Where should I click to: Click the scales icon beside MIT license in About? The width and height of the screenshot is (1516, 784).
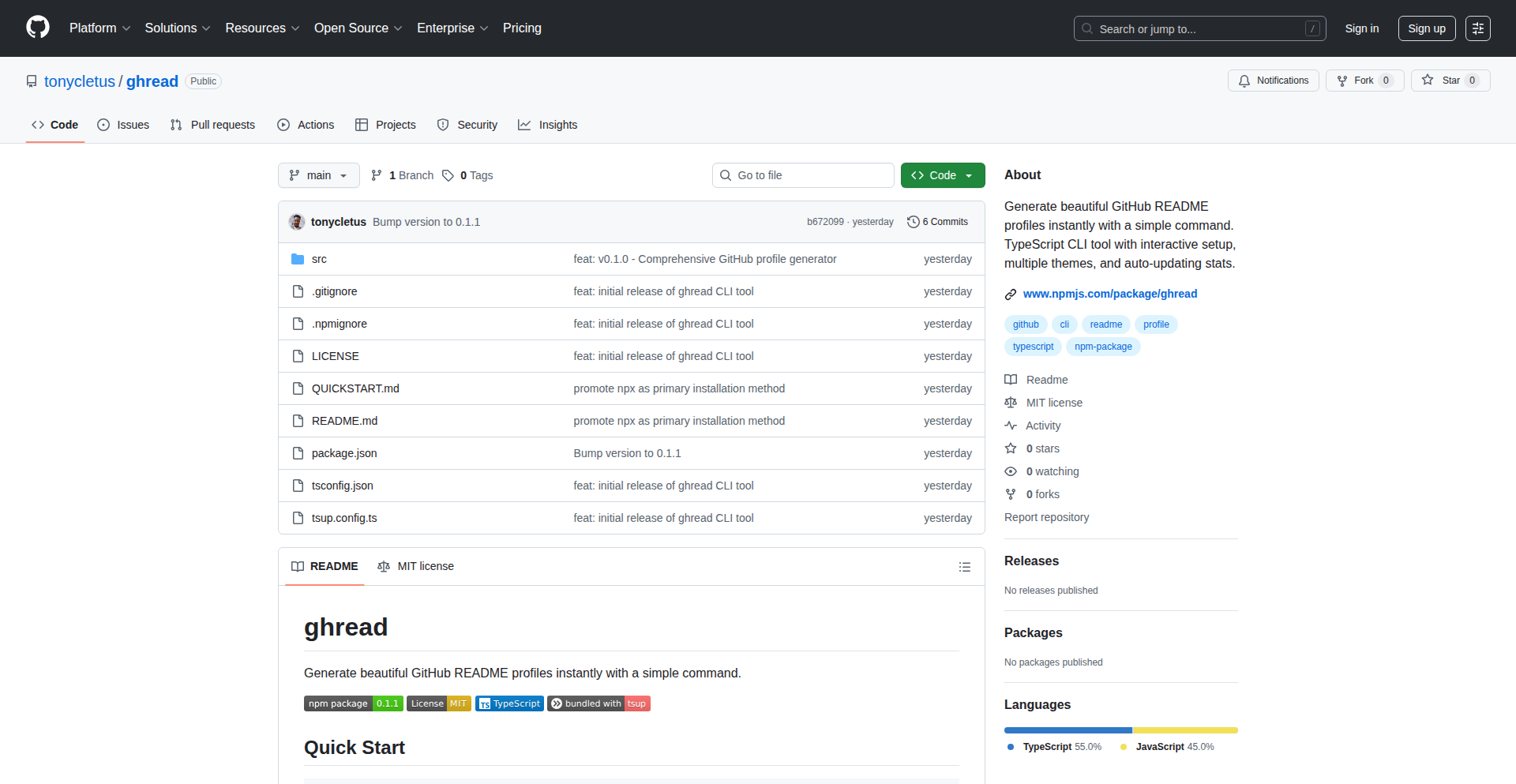click(1011, 403)
